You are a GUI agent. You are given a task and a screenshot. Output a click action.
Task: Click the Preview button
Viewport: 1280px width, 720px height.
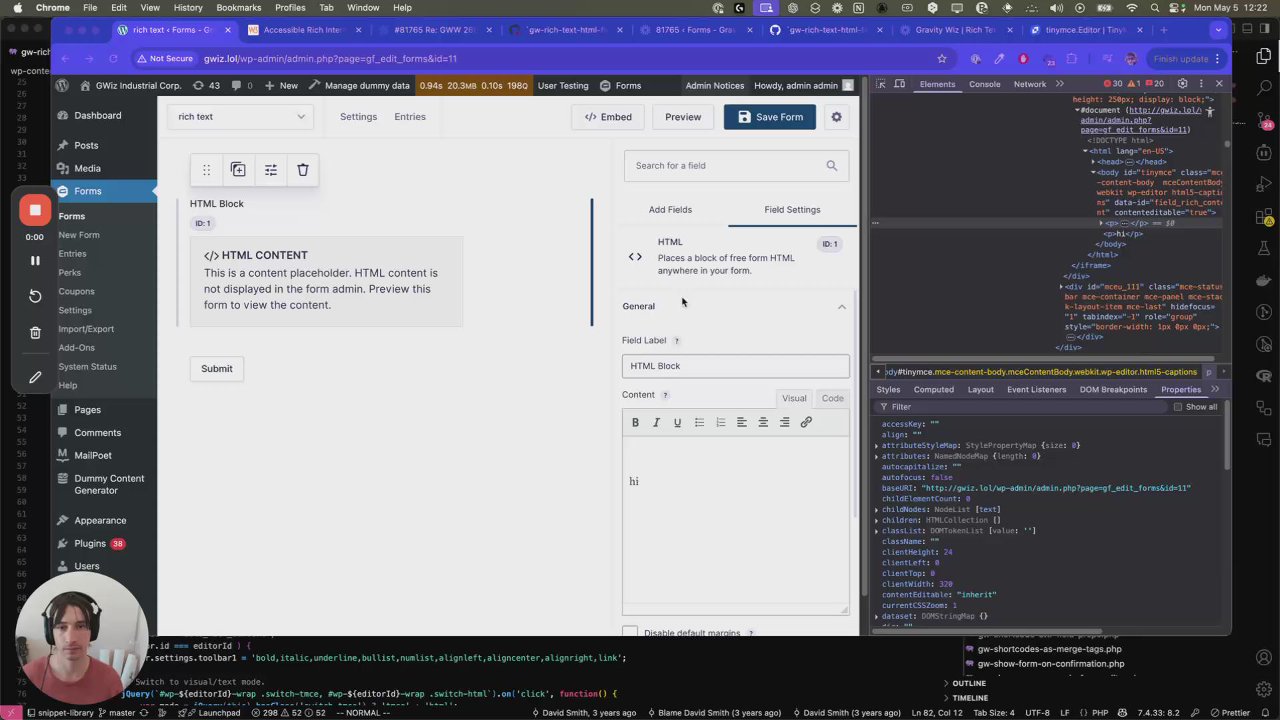pos(683,117)
